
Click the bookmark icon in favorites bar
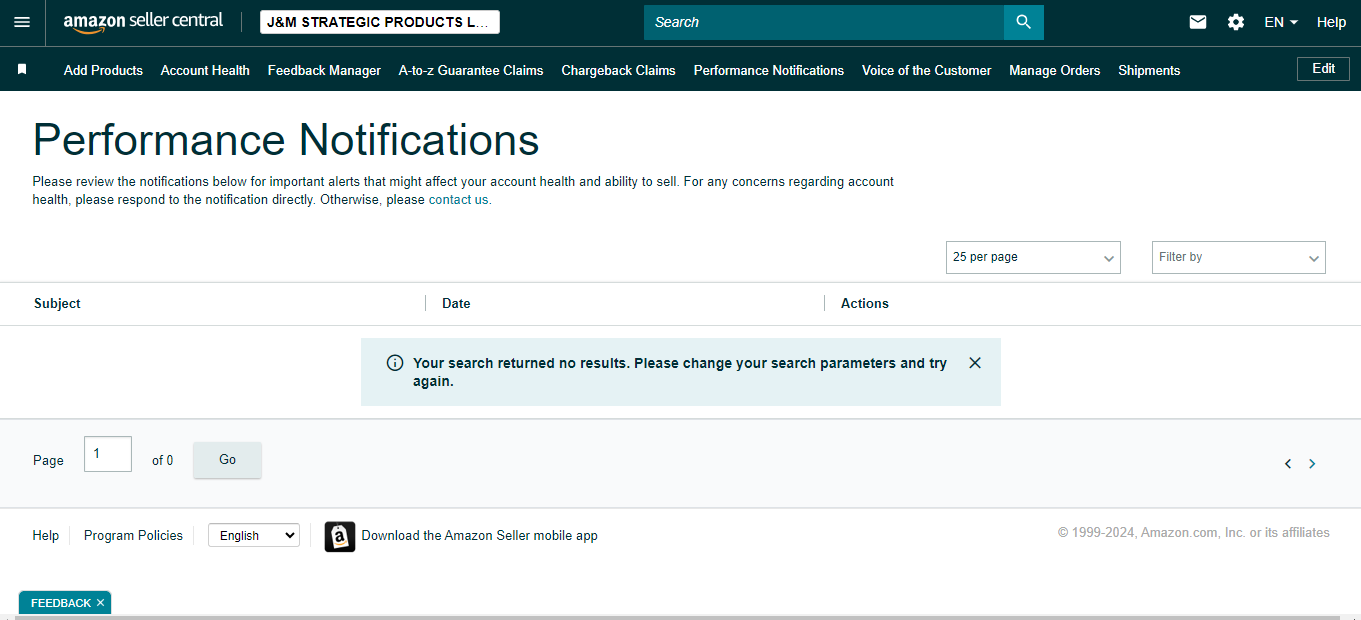click(22, 70)
